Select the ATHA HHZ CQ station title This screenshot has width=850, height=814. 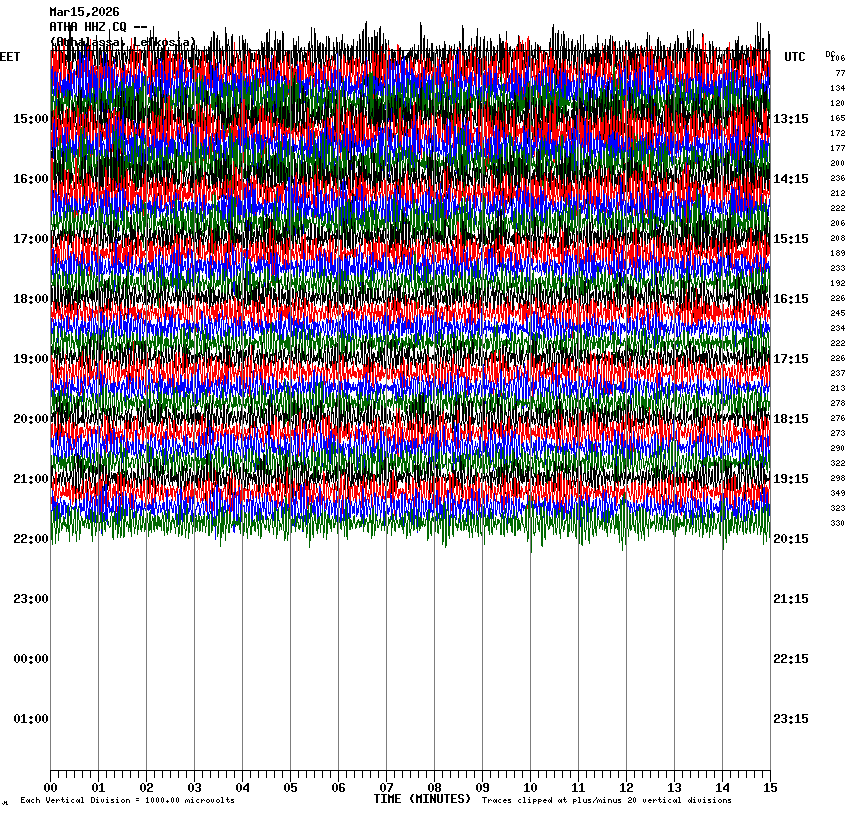[98, 27]
